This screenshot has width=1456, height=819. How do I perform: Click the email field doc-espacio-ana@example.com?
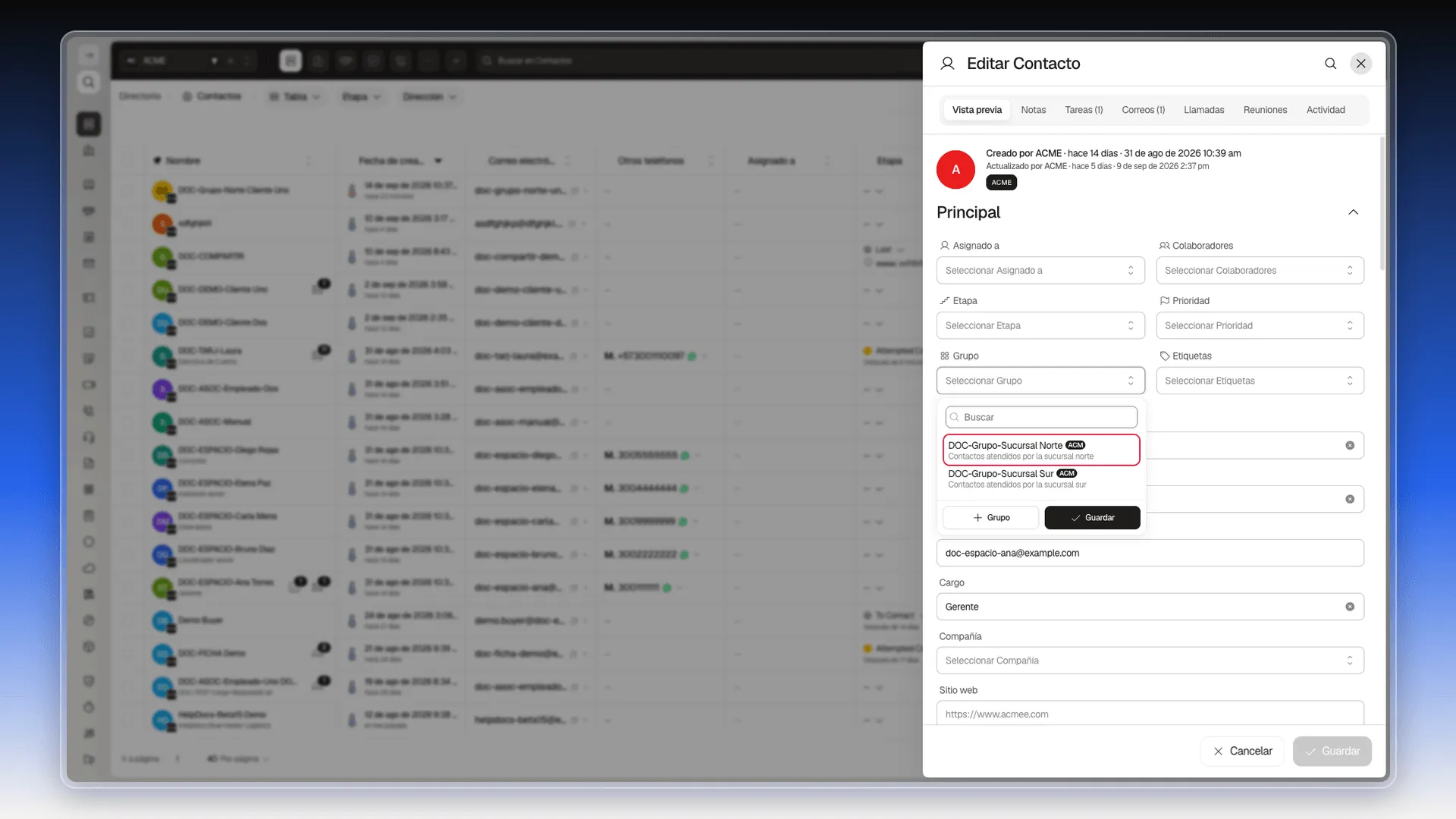[1150, 554]
